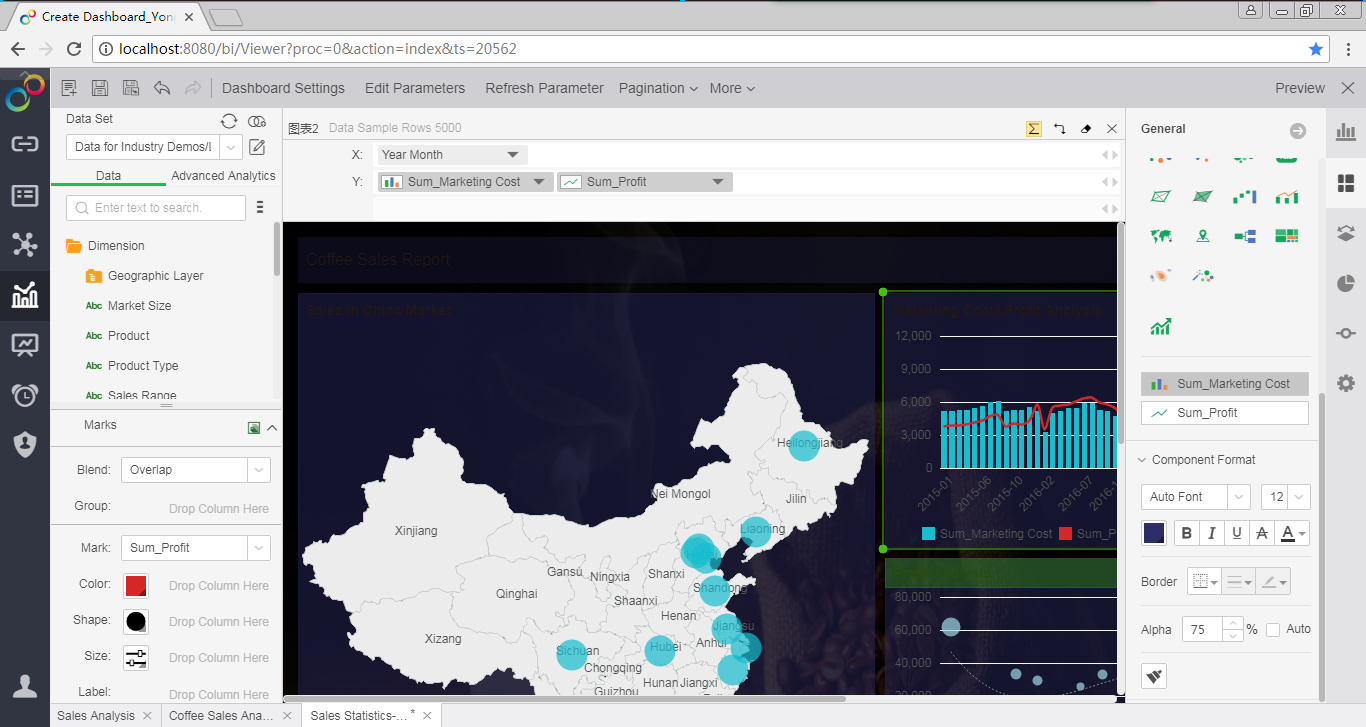The width and height of the screenshot is (1366, 727).
Task: Open the Year Month field dropdown
Action: [513, 155]
